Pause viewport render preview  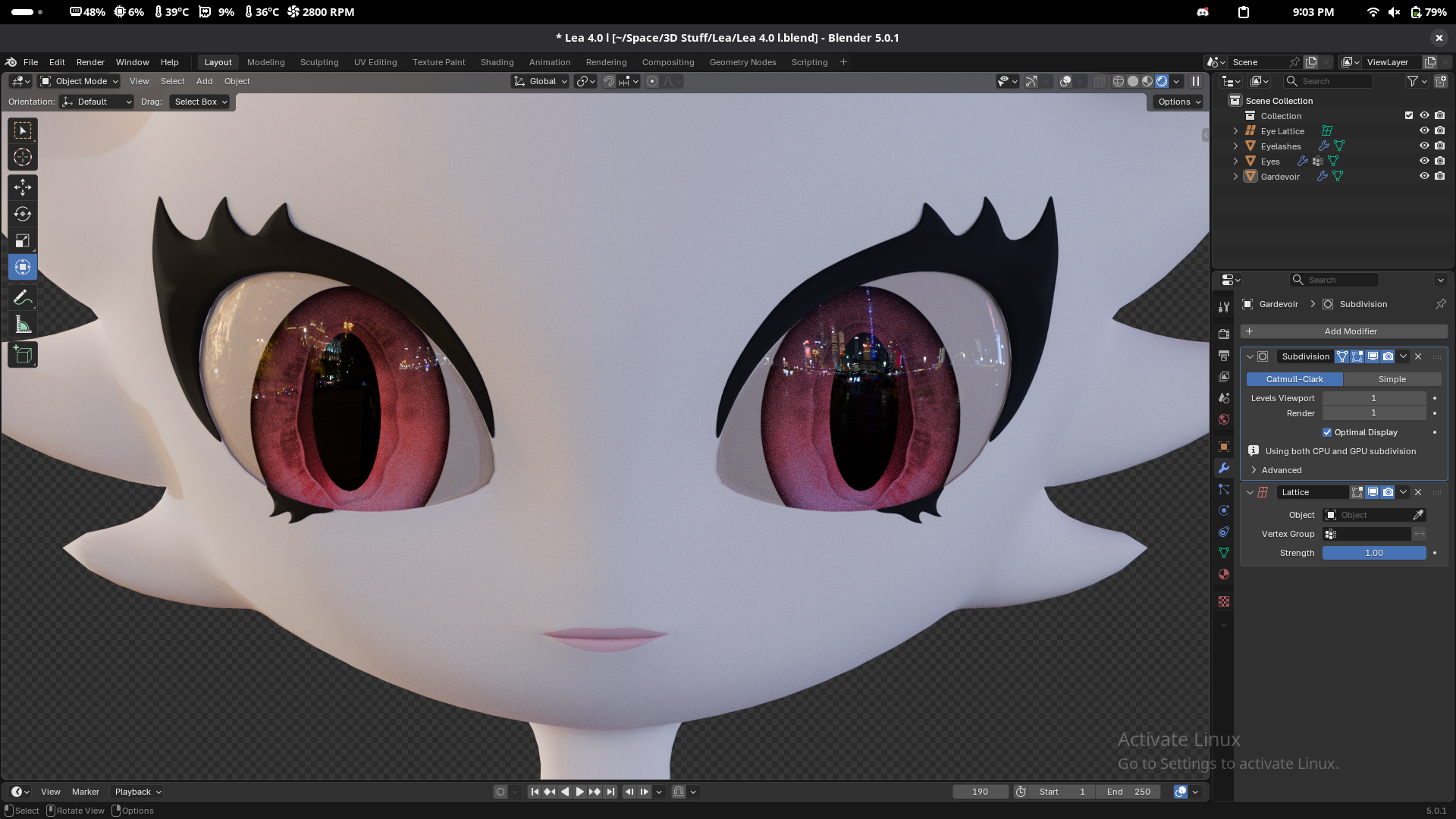point(1196,81)
